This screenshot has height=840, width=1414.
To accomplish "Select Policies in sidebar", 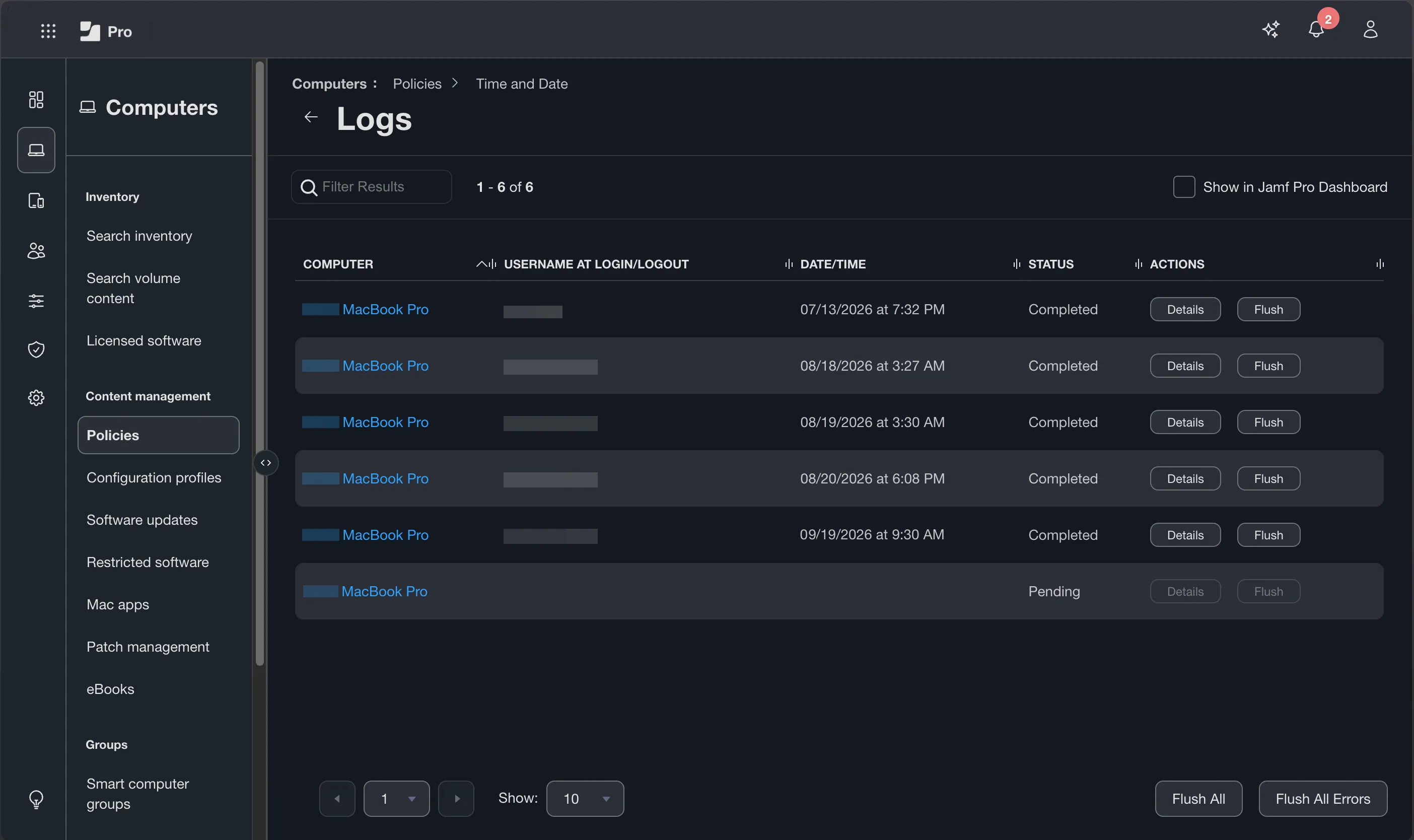I will tap(159, 435).
